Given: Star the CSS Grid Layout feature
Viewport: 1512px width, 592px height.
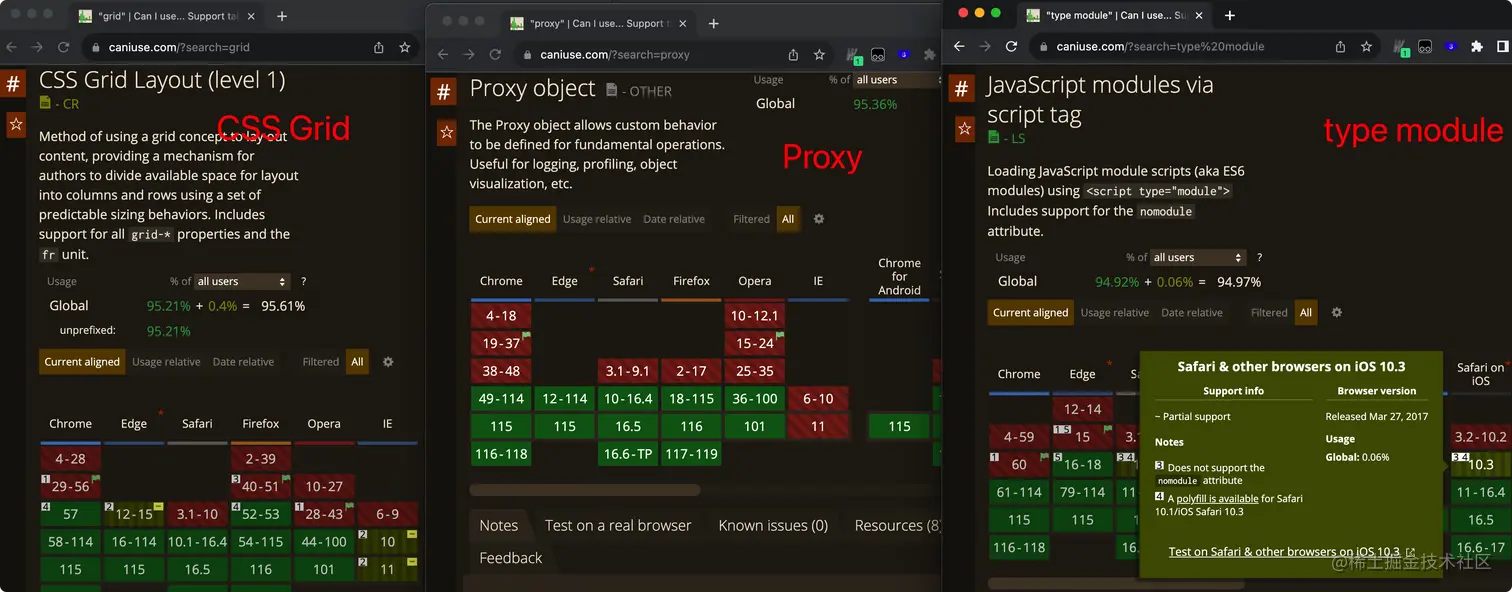Looking at the screenshot, I should [x=15, y=125].
